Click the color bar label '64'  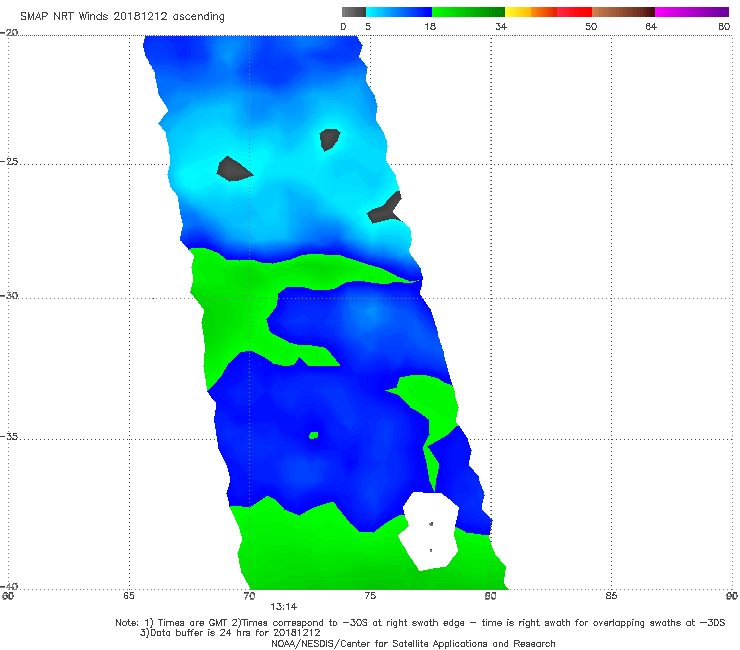point(651,26)
